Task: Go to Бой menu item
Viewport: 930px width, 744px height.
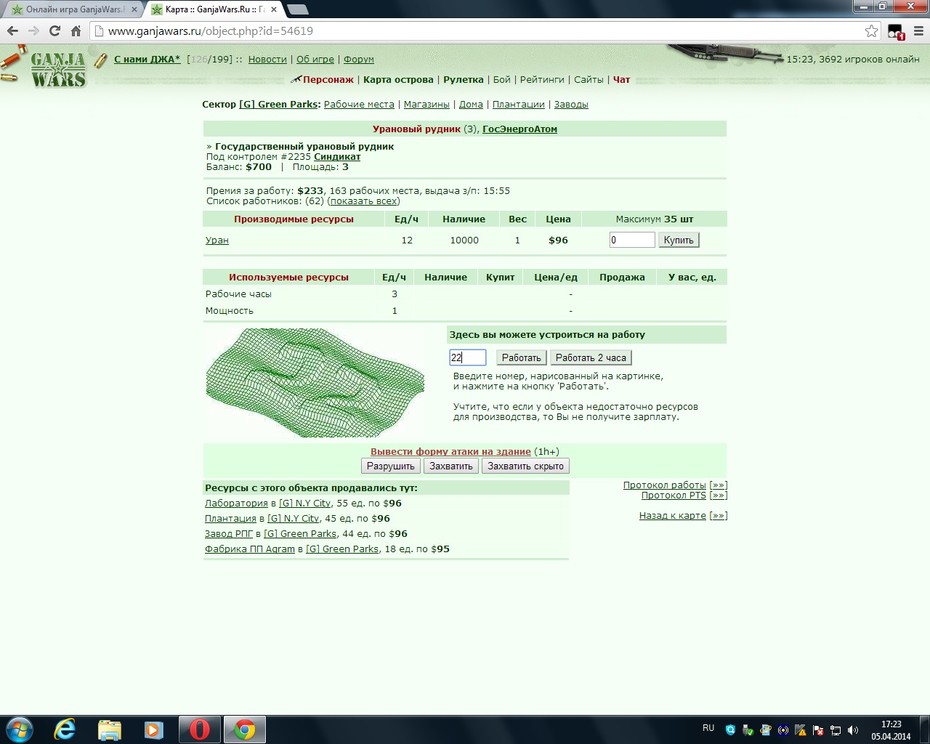Action: click(x=502, y=80)
